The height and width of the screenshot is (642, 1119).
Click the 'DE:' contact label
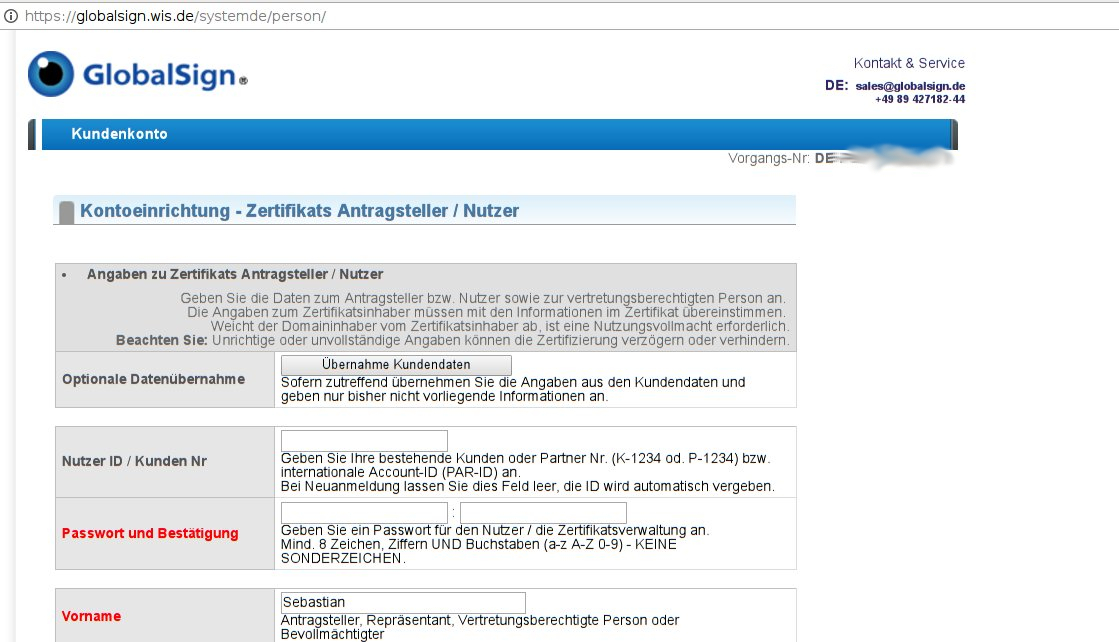[x=836, y=86]
